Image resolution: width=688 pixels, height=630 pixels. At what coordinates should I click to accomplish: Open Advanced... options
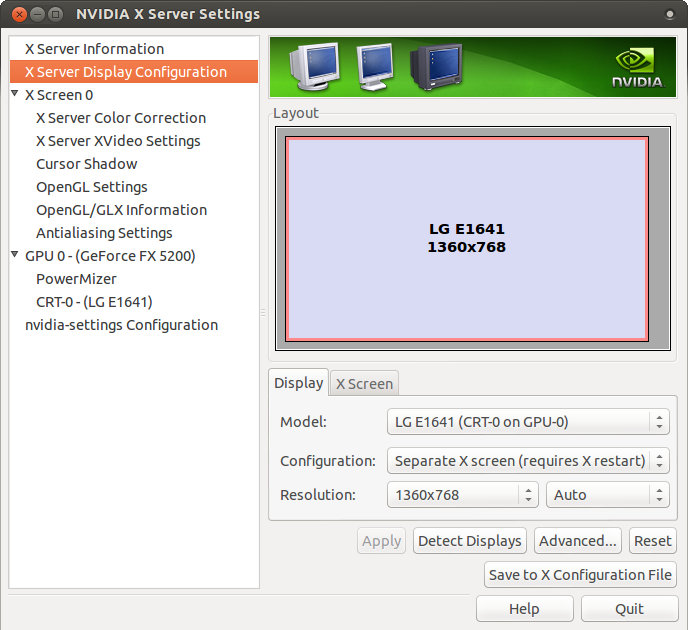[578, 541]
